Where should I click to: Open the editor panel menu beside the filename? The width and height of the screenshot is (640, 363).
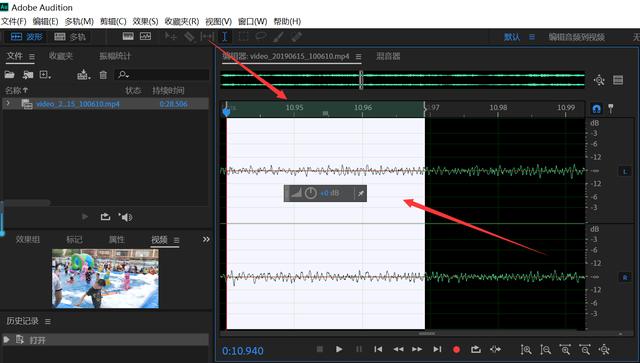pyautogui.click(x=358, y=56)
